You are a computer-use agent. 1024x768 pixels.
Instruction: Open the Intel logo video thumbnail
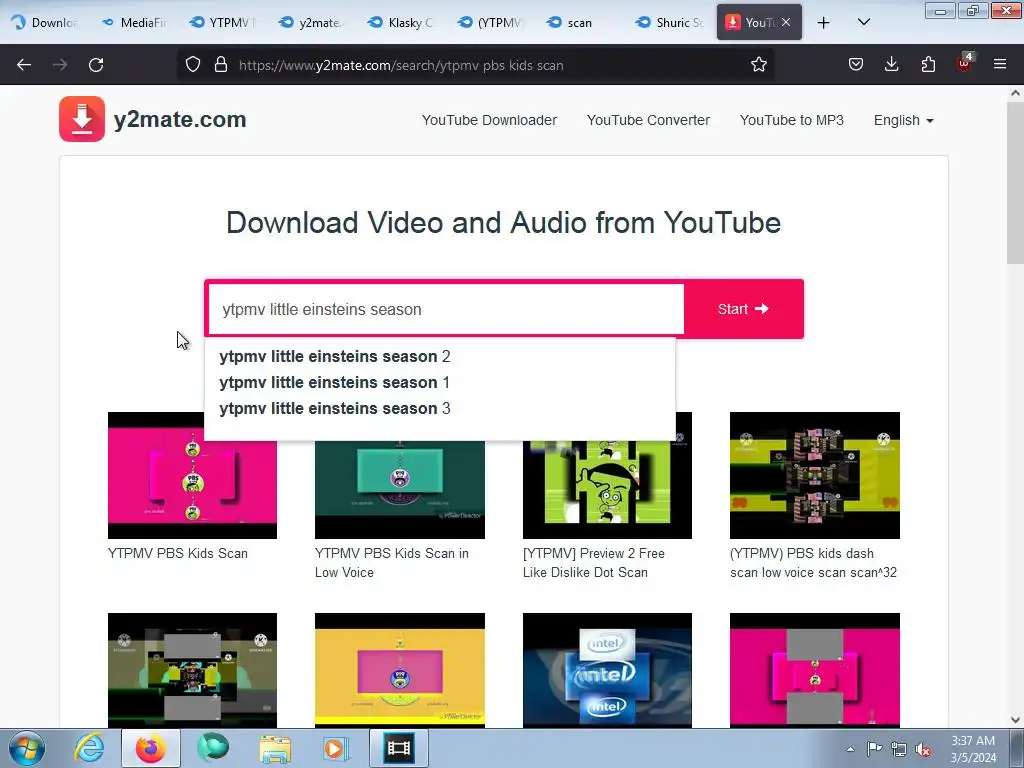(607, 670)
